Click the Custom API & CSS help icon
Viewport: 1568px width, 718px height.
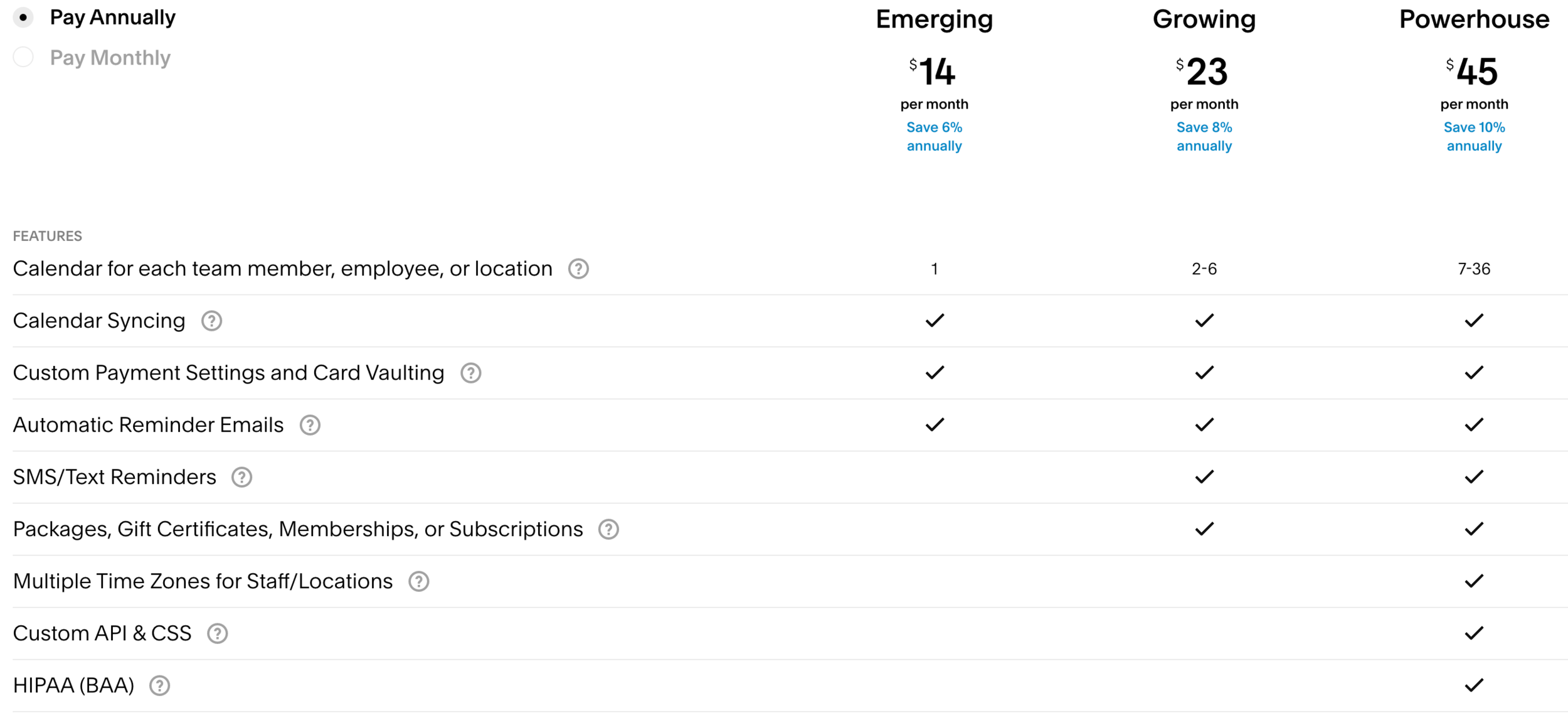[217, 633]
